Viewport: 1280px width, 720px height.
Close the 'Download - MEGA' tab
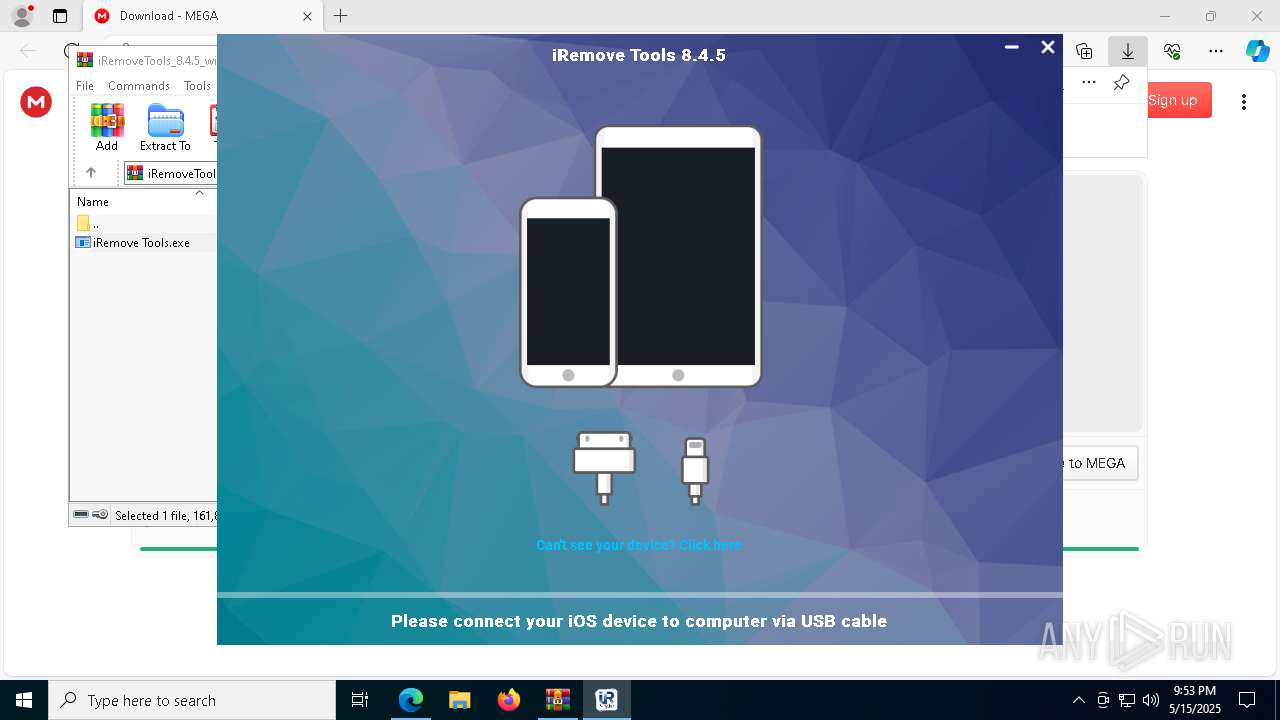tap(307, 16)
